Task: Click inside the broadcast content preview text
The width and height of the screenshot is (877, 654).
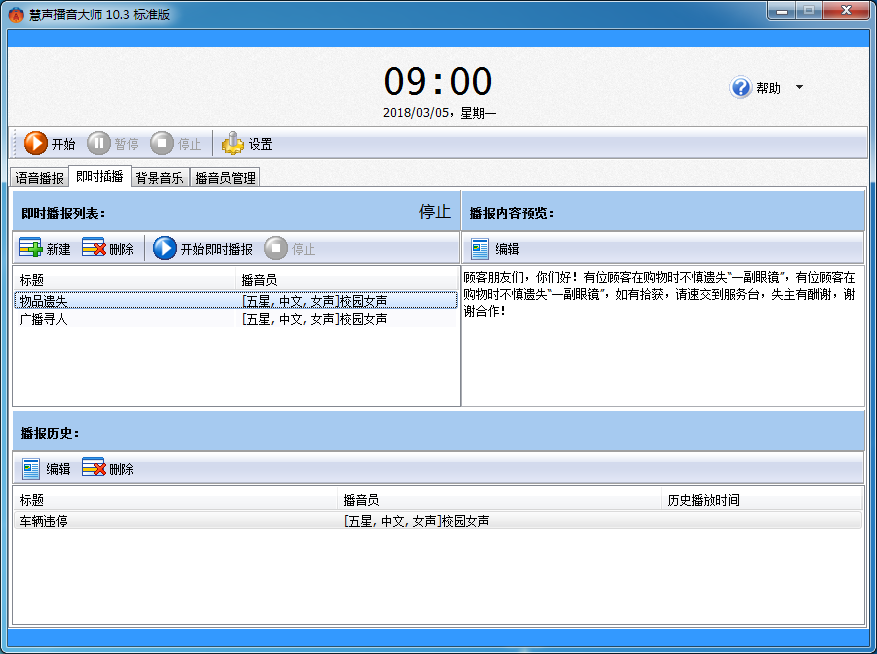Action: 659,294
